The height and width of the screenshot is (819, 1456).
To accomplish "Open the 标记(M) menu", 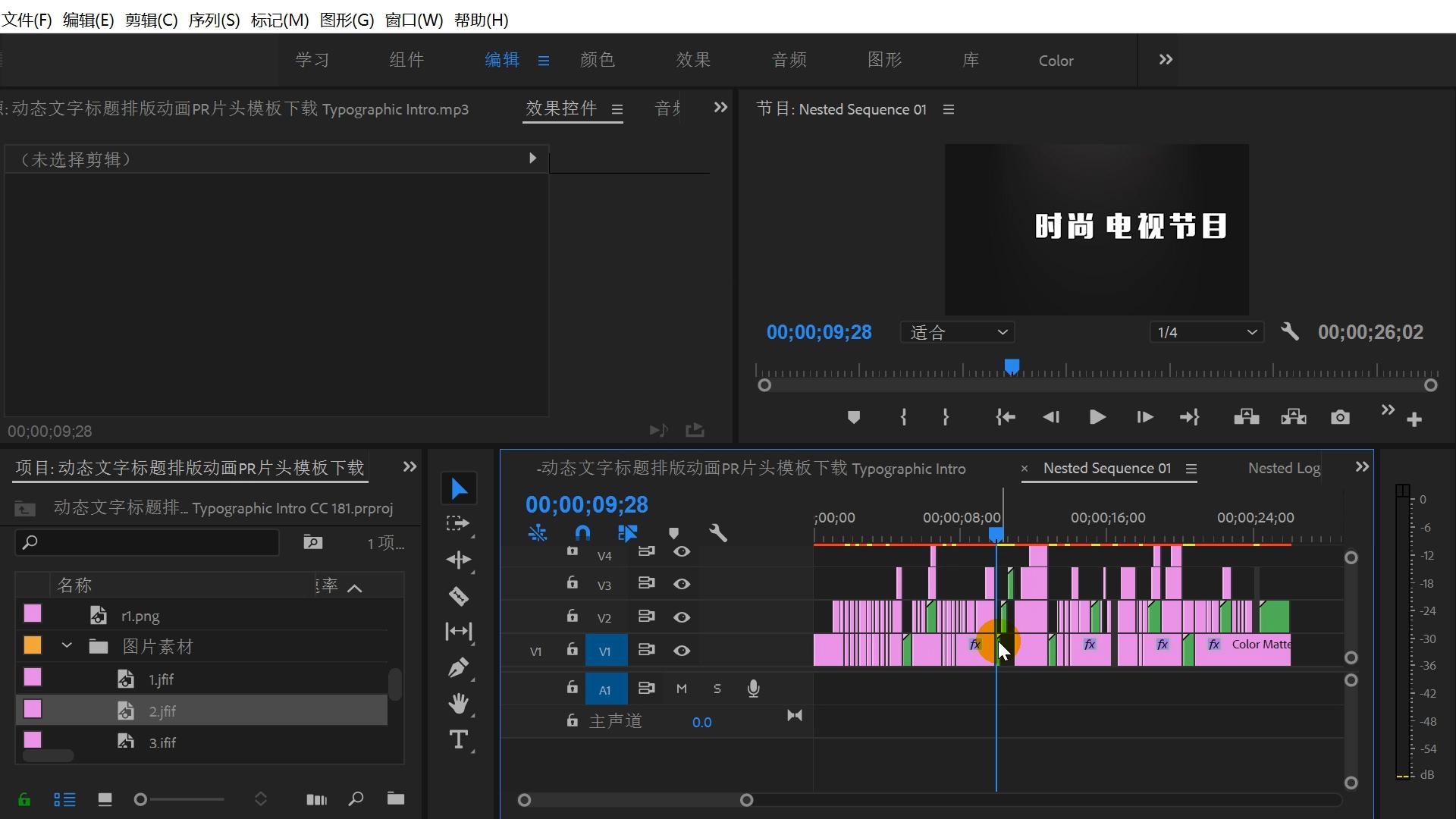I will 280,20.
